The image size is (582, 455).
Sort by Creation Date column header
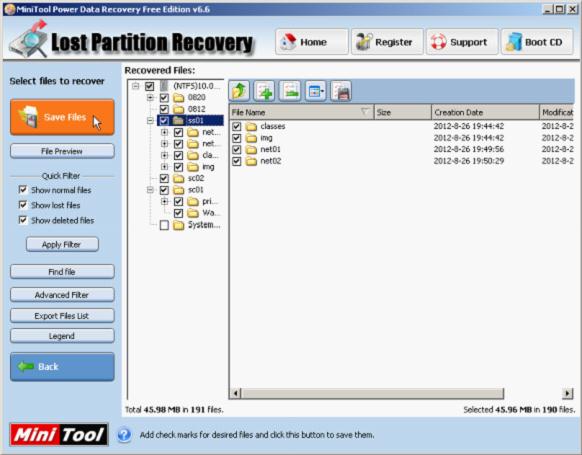[485, 112]
